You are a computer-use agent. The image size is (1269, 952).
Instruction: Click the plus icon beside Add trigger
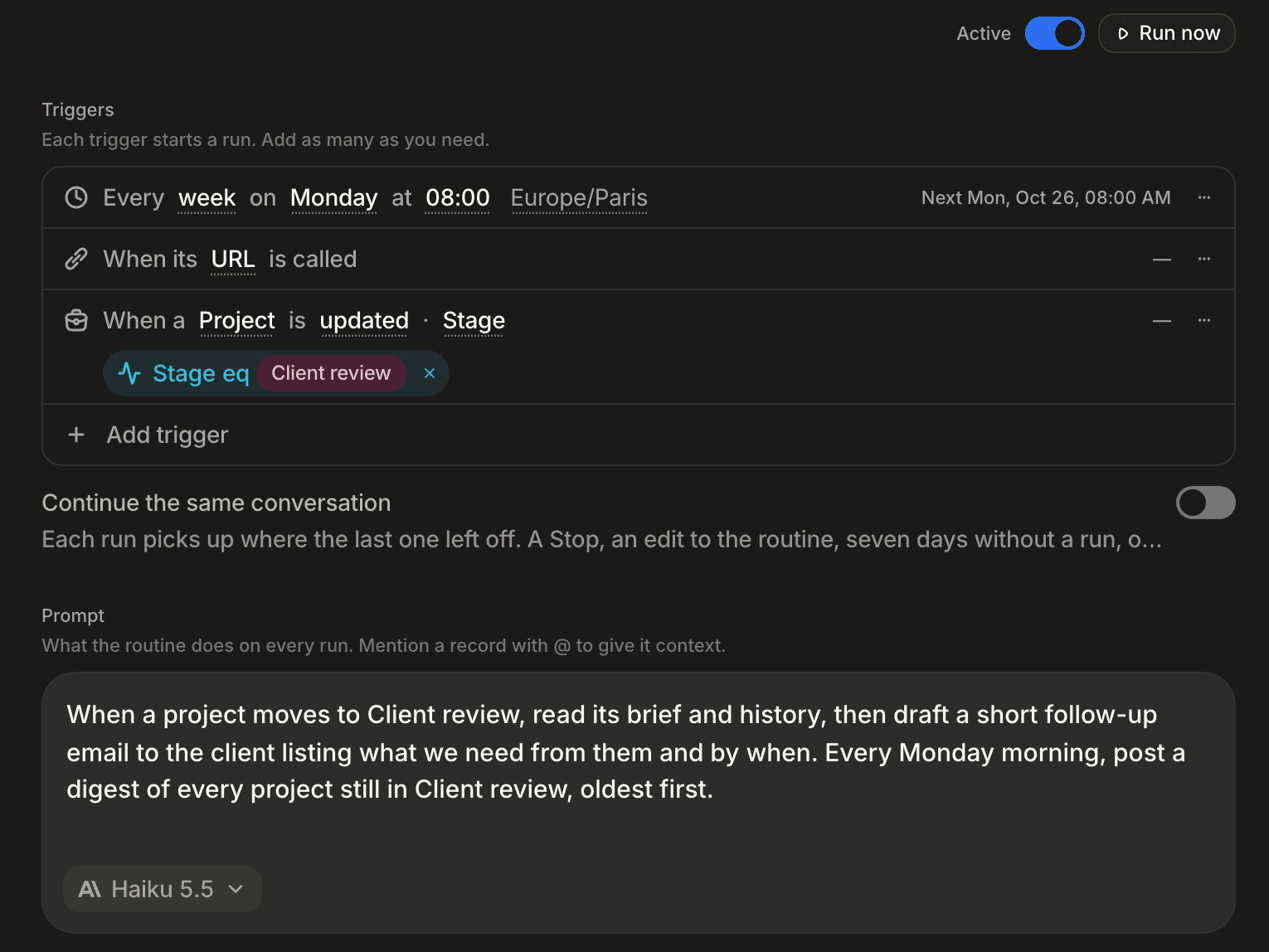(x=76, y=435)
